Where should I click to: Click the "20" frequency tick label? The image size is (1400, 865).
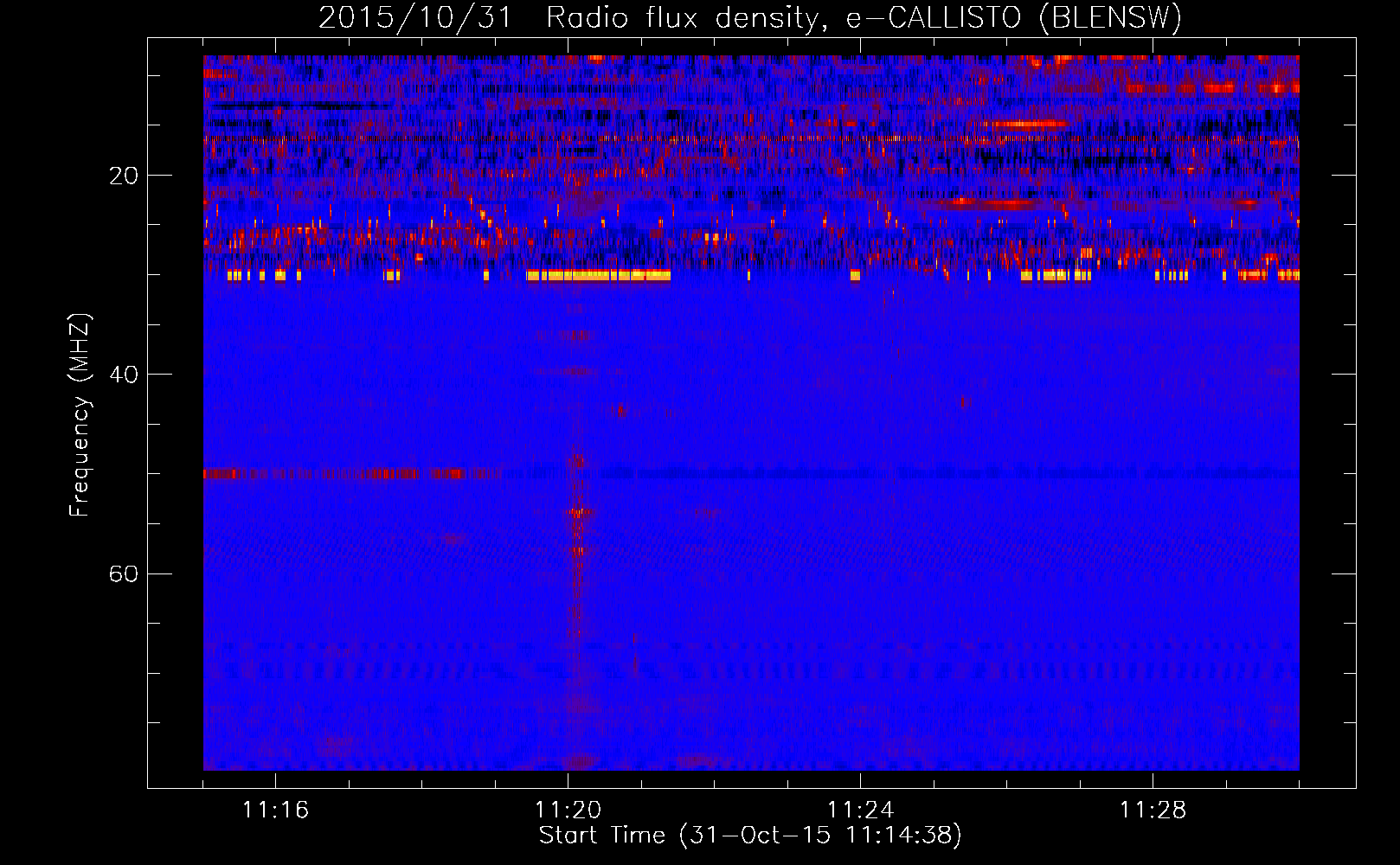(x=124, y=176)
